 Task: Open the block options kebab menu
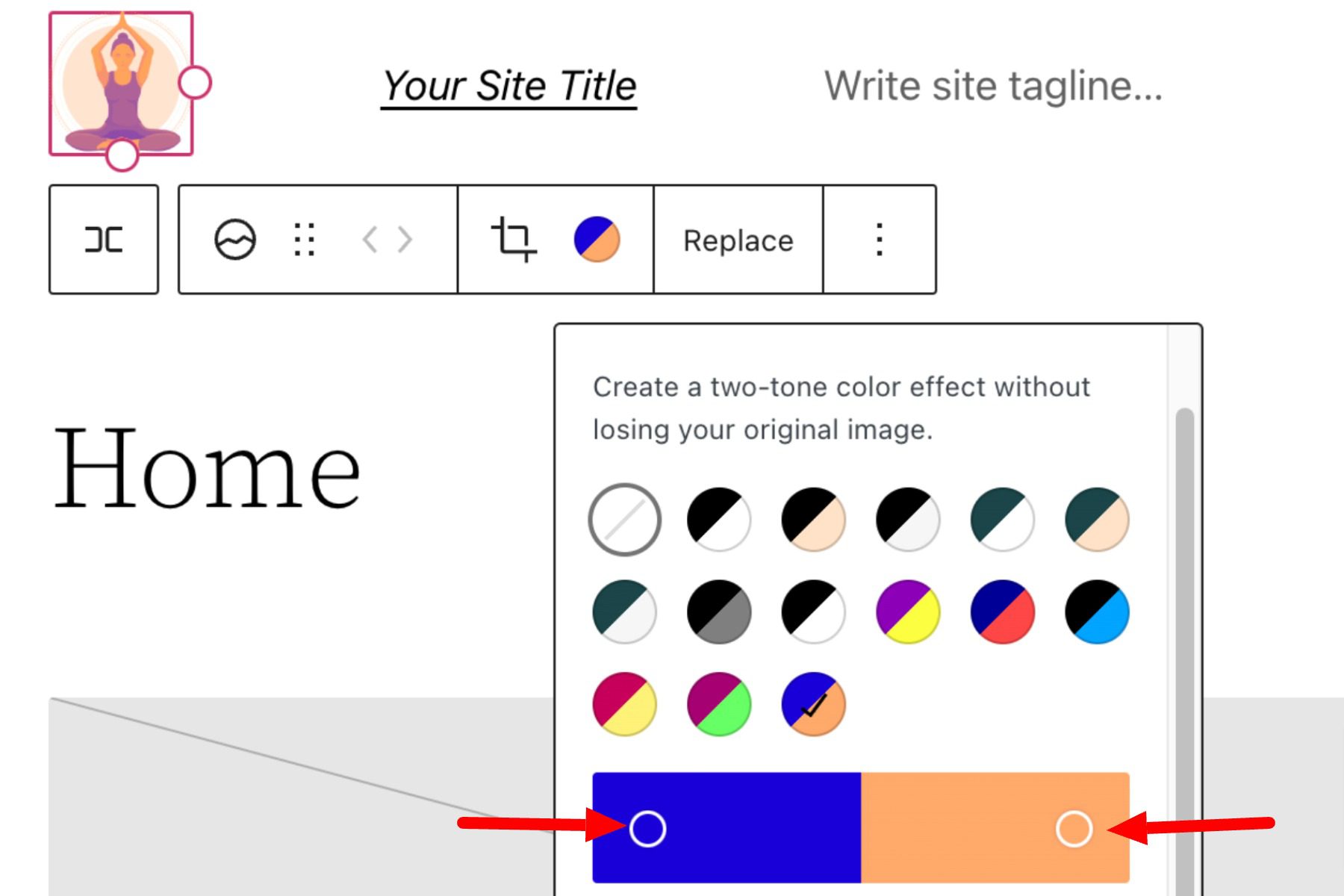pos(880,239)
